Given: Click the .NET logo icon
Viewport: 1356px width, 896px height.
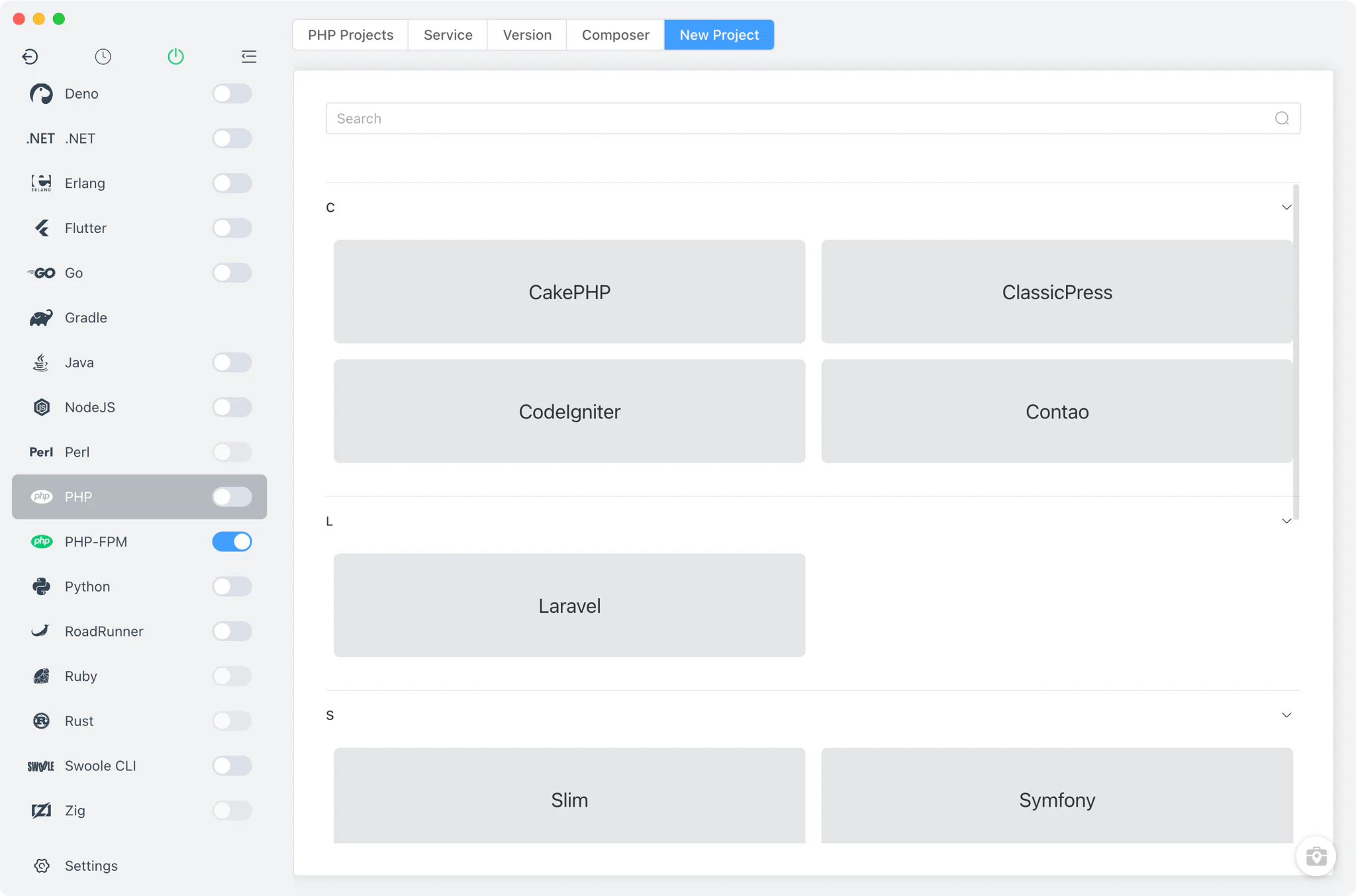Looking at the screenshot, I should tap(40, 138).
